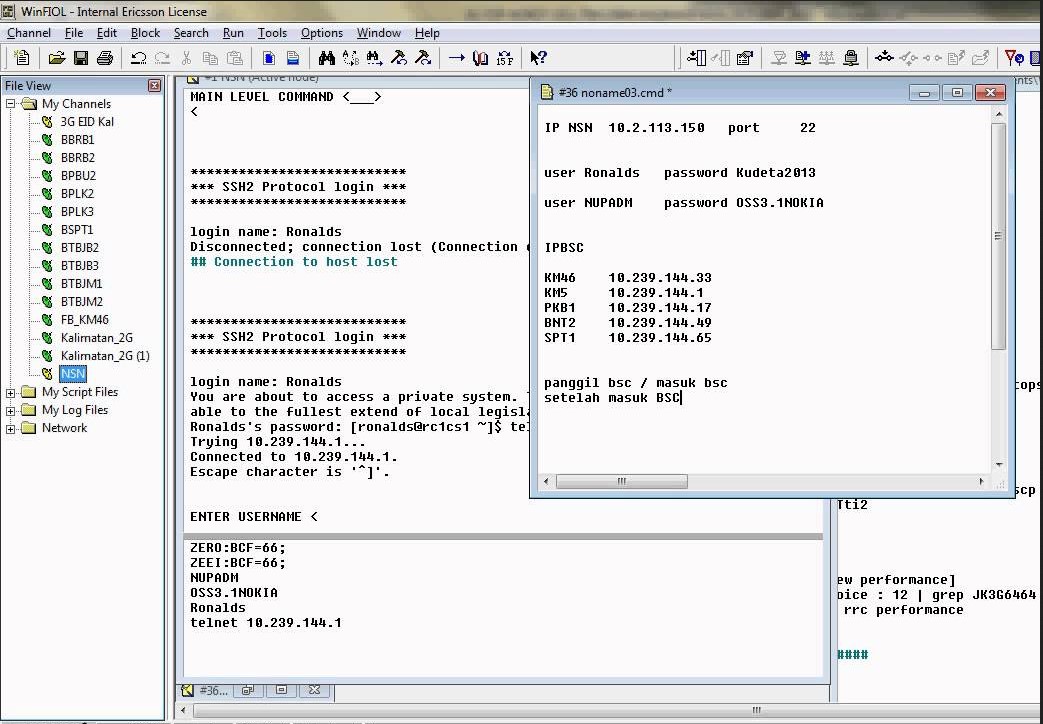Close the File View panel
Viewport: 1043px width, 724px height.
[x=155, y=85]
